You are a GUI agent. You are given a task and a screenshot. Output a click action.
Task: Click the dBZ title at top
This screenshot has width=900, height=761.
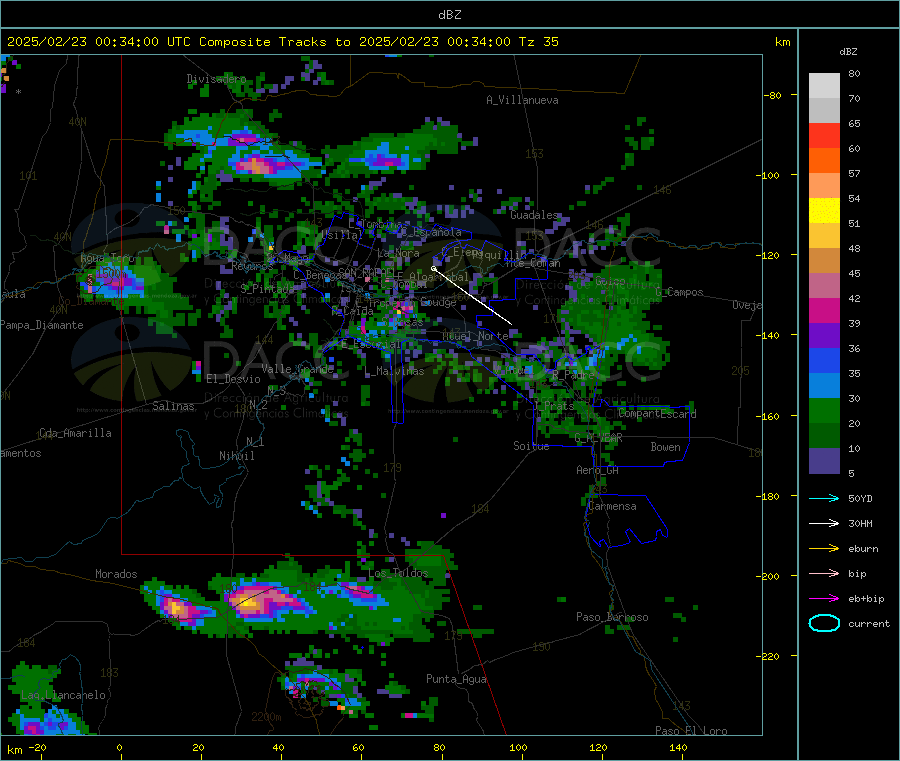(449, 15)
